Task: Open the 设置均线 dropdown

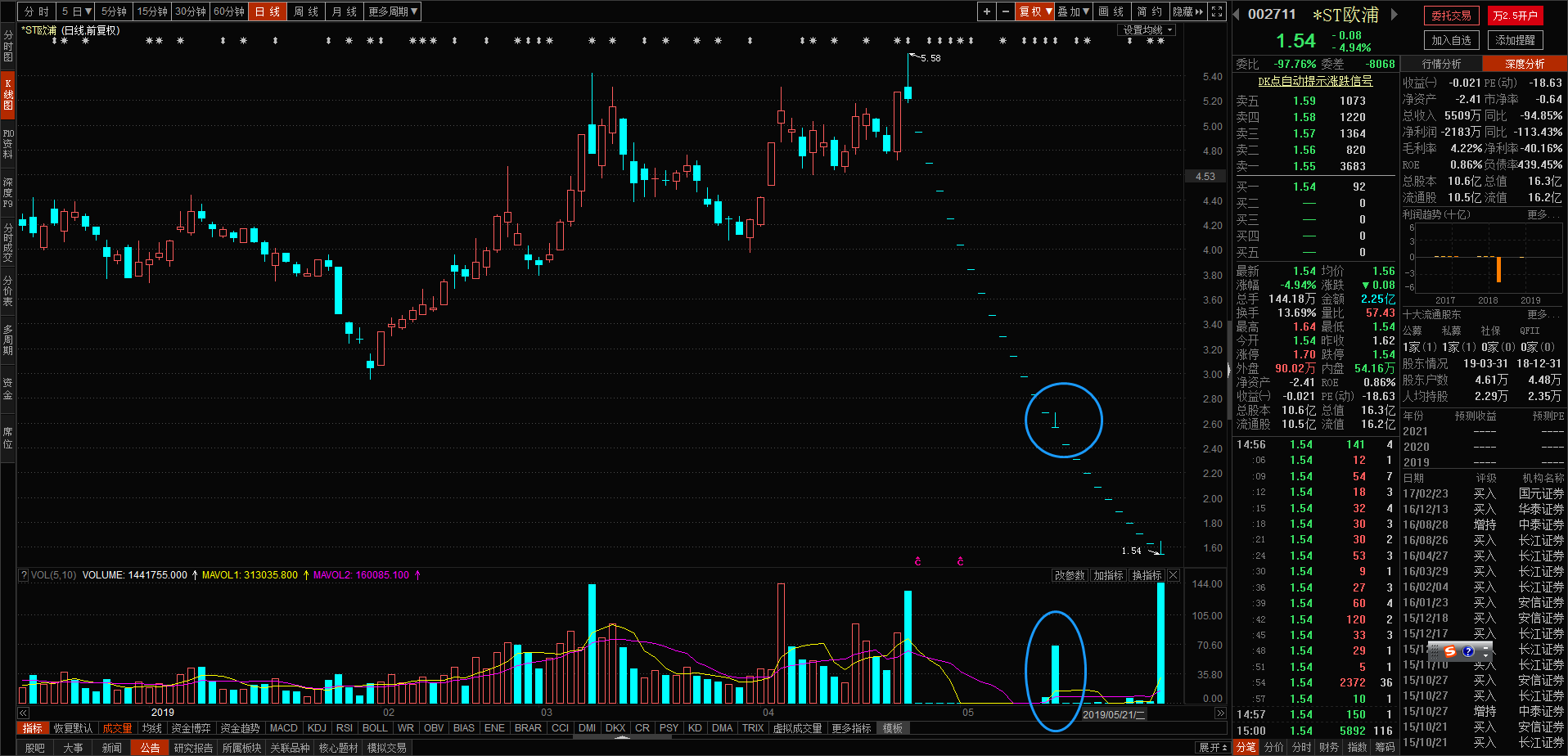Action: [1147, 30]
